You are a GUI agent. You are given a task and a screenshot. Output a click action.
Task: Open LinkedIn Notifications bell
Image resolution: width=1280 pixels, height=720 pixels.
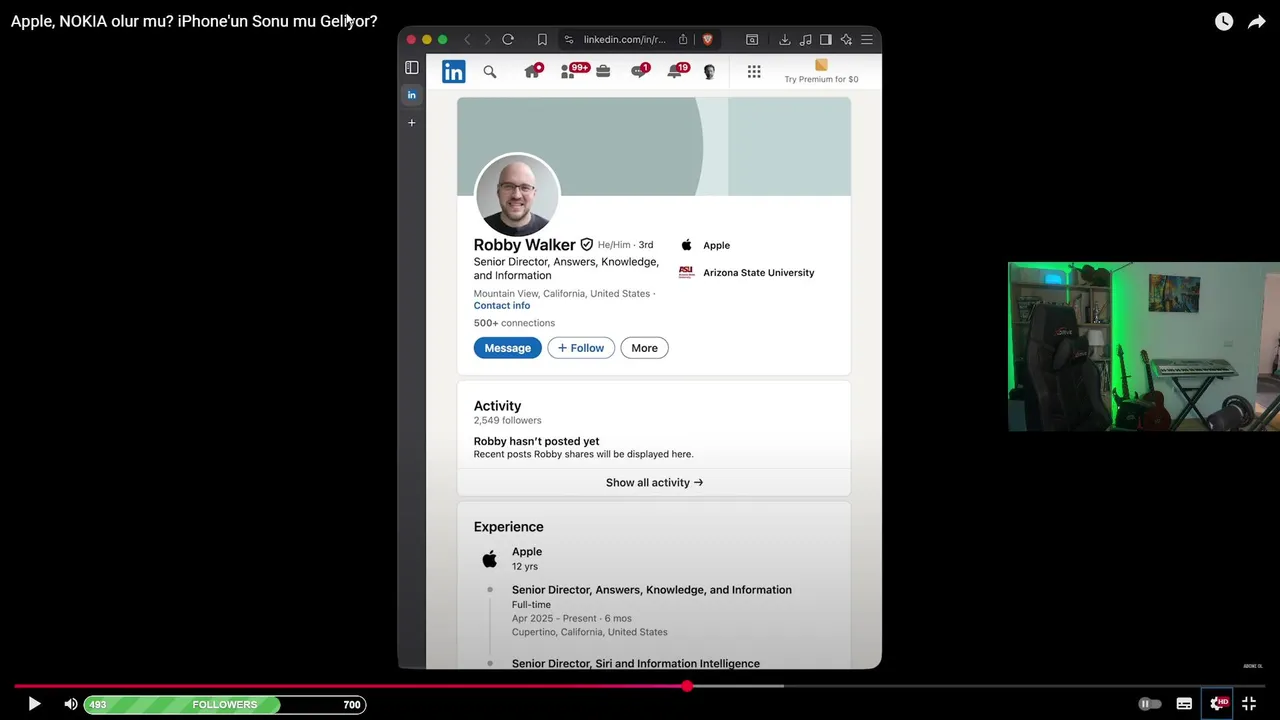(x=677, y=71)
